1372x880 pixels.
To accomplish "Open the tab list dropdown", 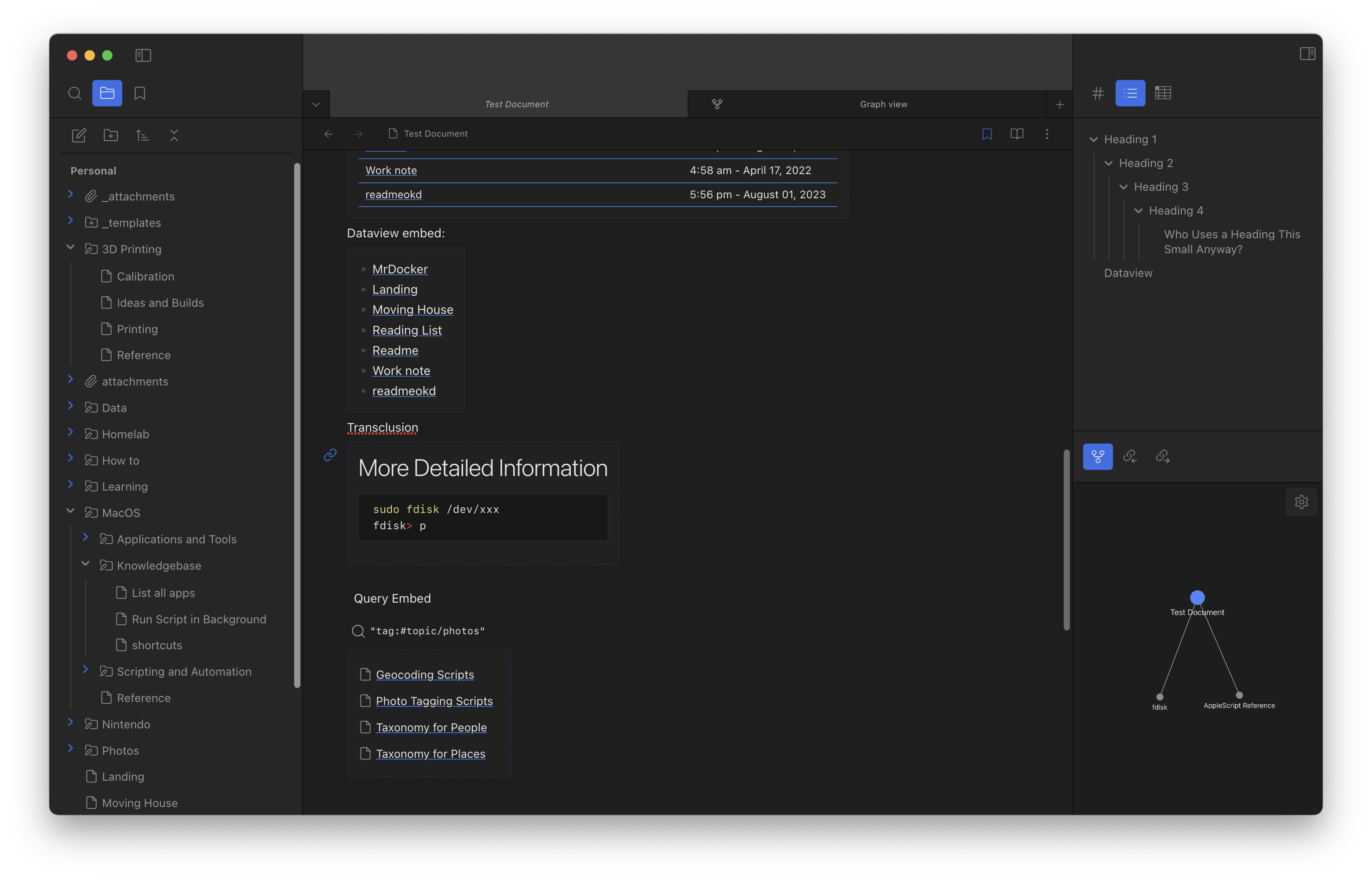I will pos(316,104).
